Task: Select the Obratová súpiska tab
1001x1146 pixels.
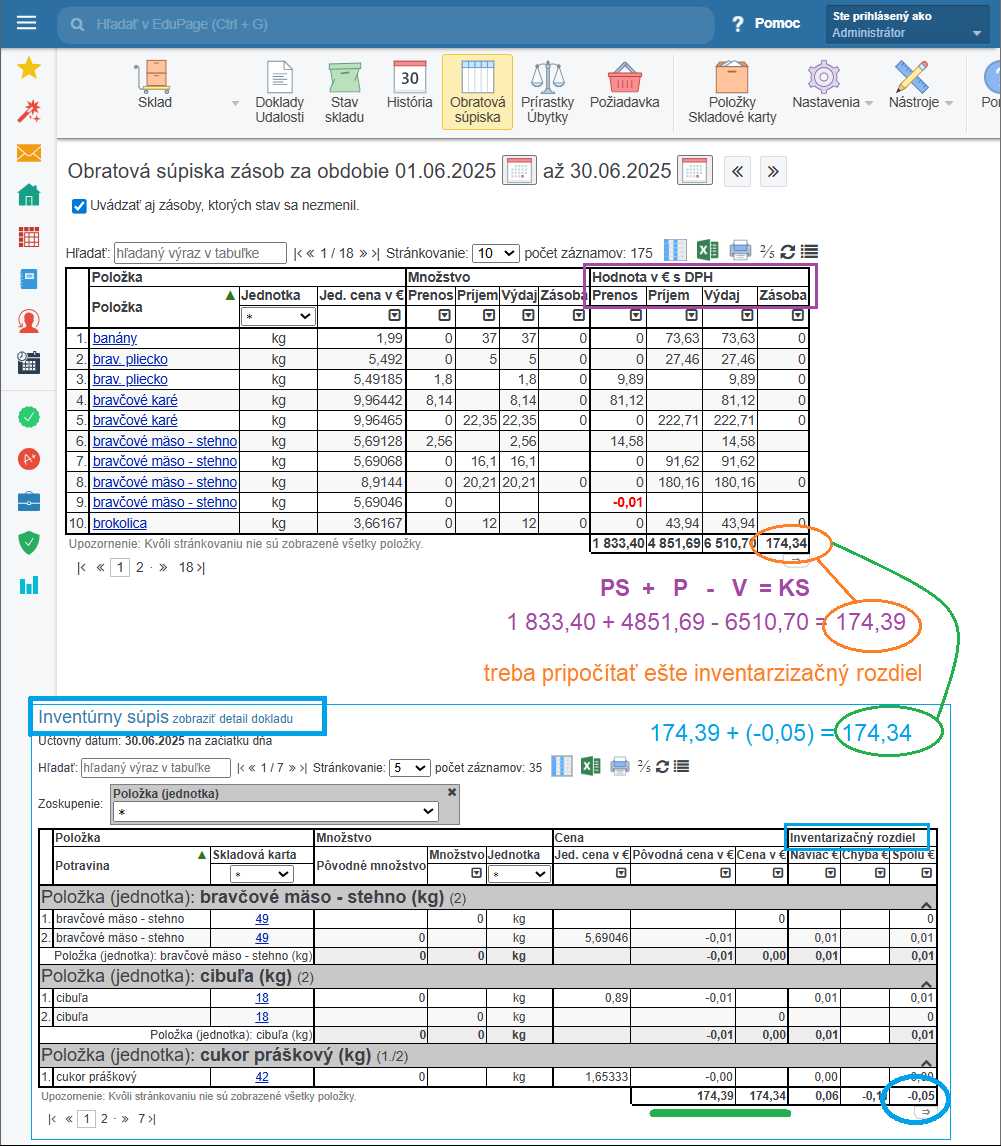Action: [x=477, y=92]
